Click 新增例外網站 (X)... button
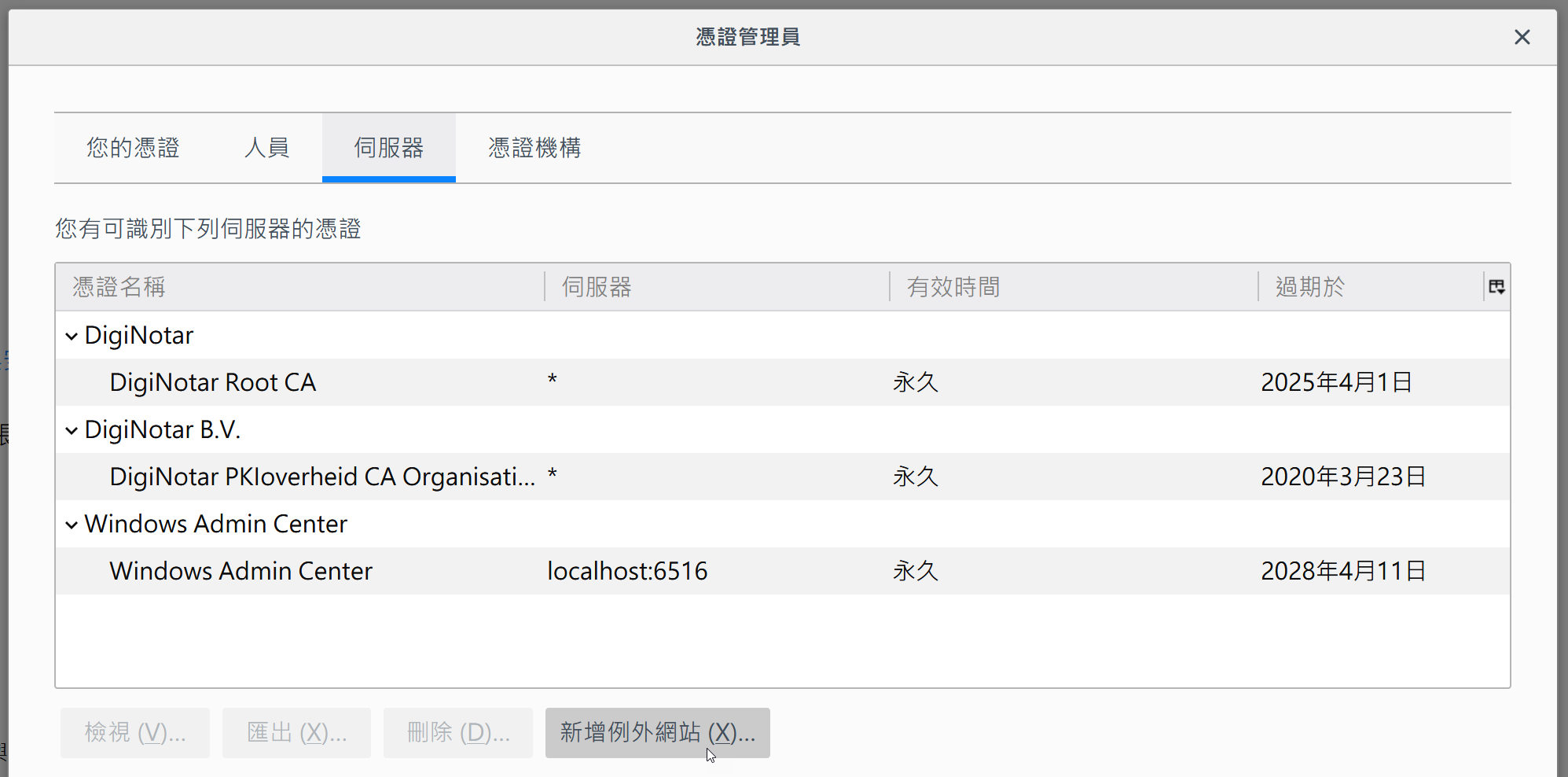Screen dimensions: 1568x777 tap(658, 733)
